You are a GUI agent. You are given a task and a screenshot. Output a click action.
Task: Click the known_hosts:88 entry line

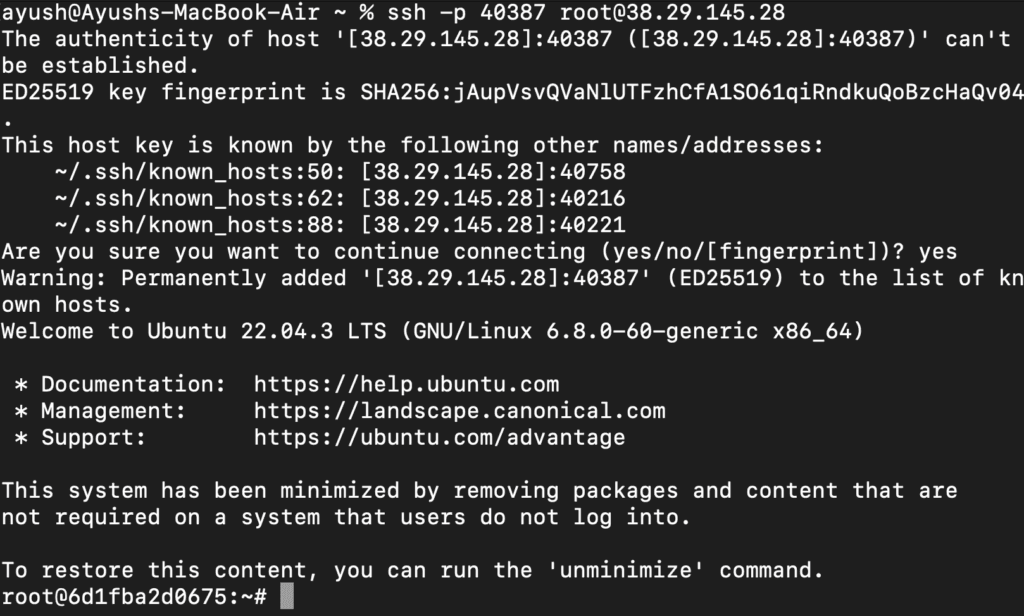(340, 225)
